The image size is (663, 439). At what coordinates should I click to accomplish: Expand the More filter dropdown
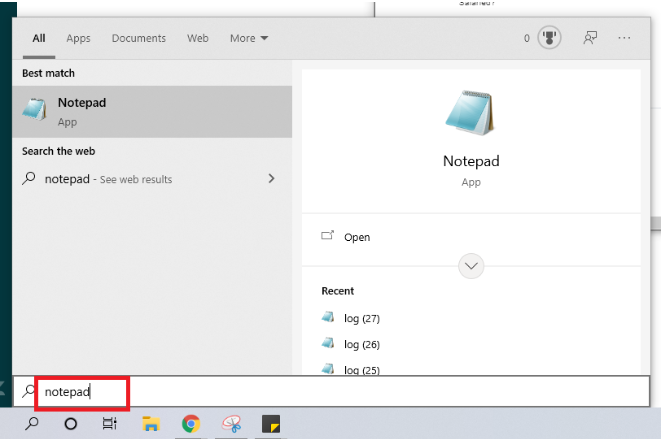(249, 38)
